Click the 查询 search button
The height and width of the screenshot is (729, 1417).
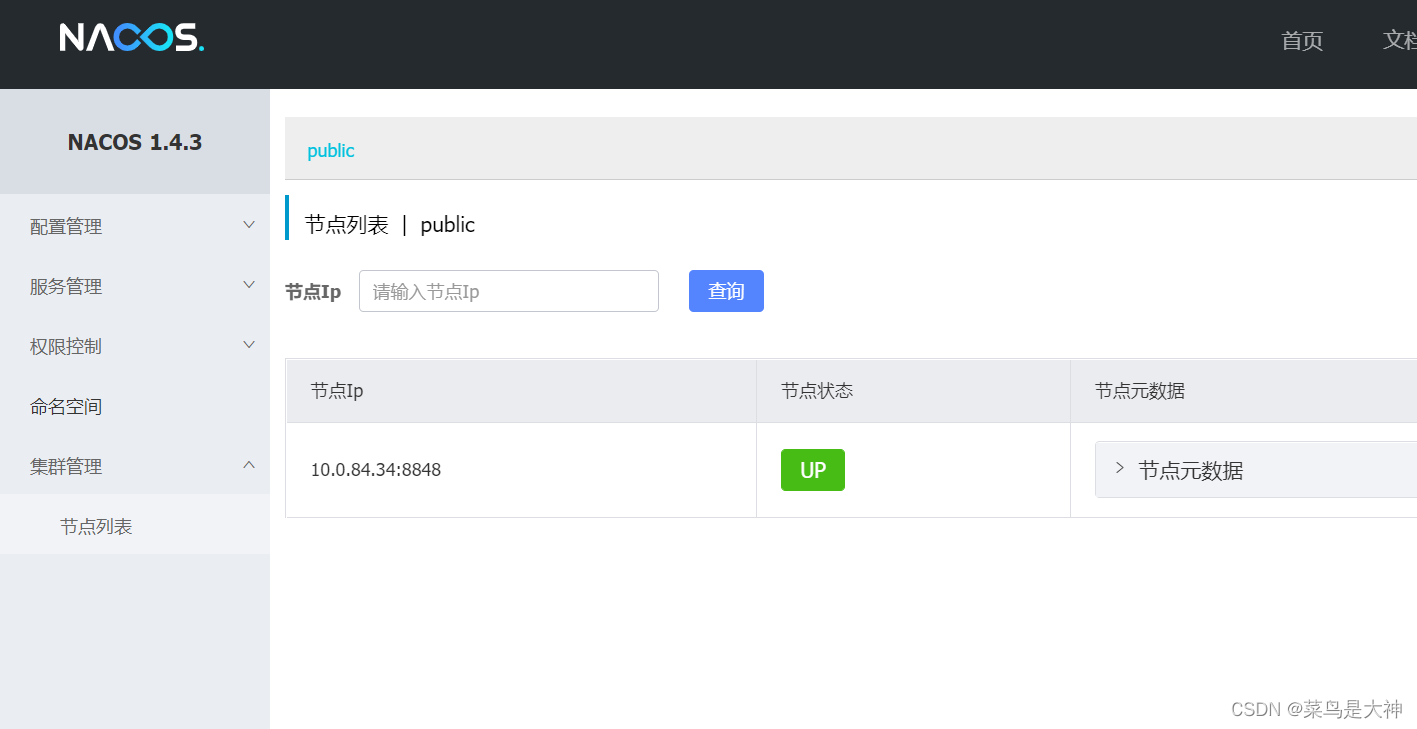tap(726, 291)
